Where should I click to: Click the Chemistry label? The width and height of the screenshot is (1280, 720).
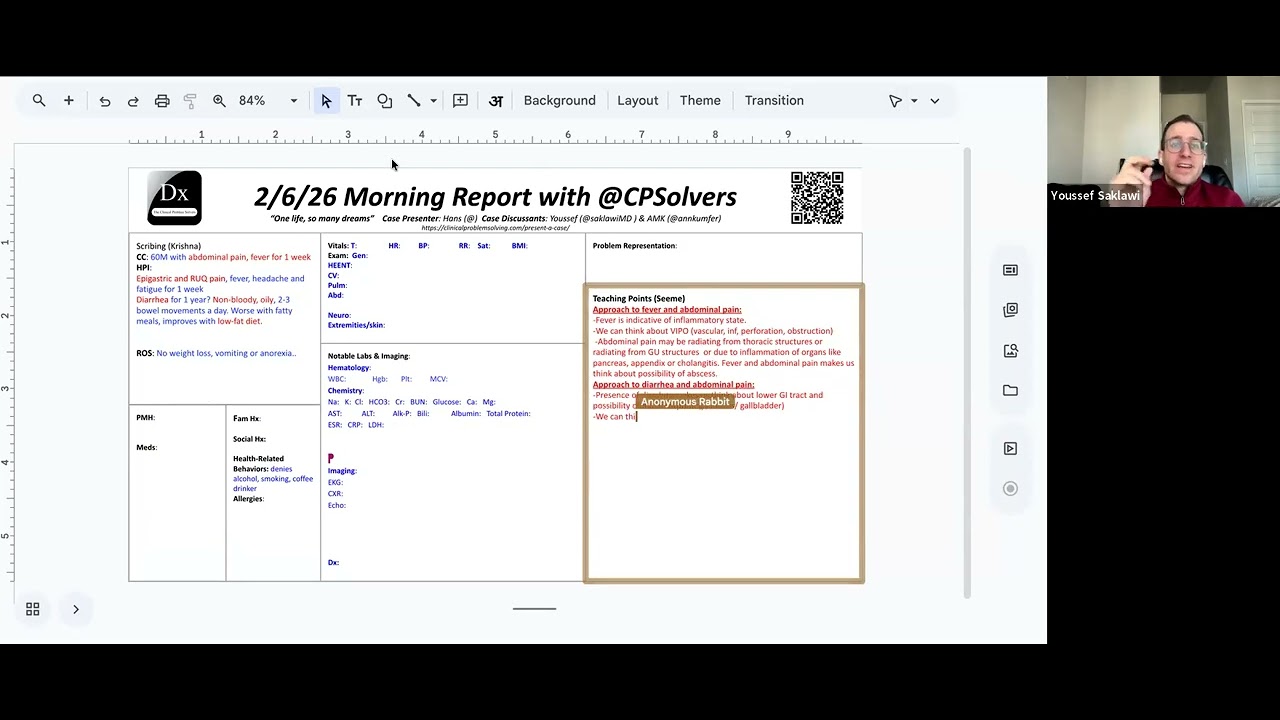point(345,391)
